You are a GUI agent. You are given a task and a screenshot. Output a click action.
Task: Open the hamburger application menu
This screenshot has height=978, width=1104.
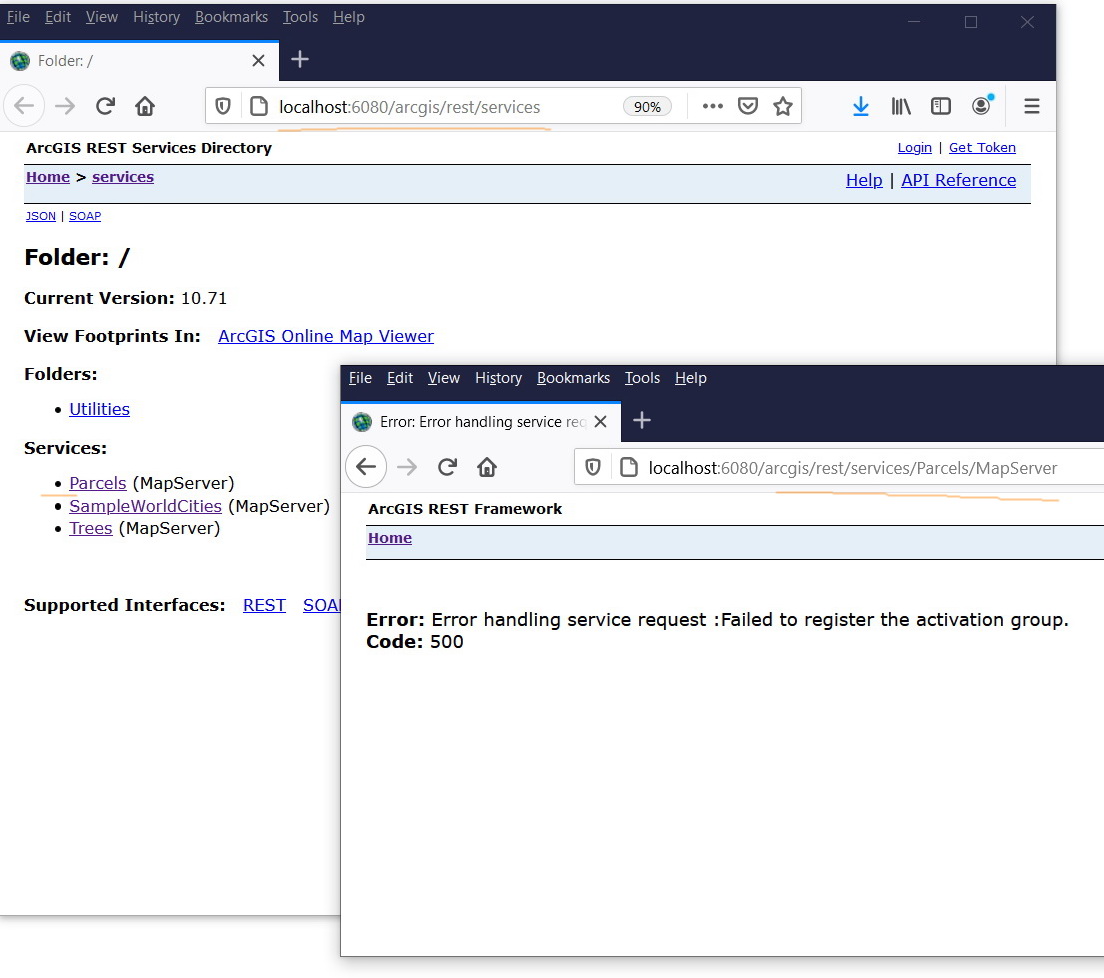pos(1031,106)
